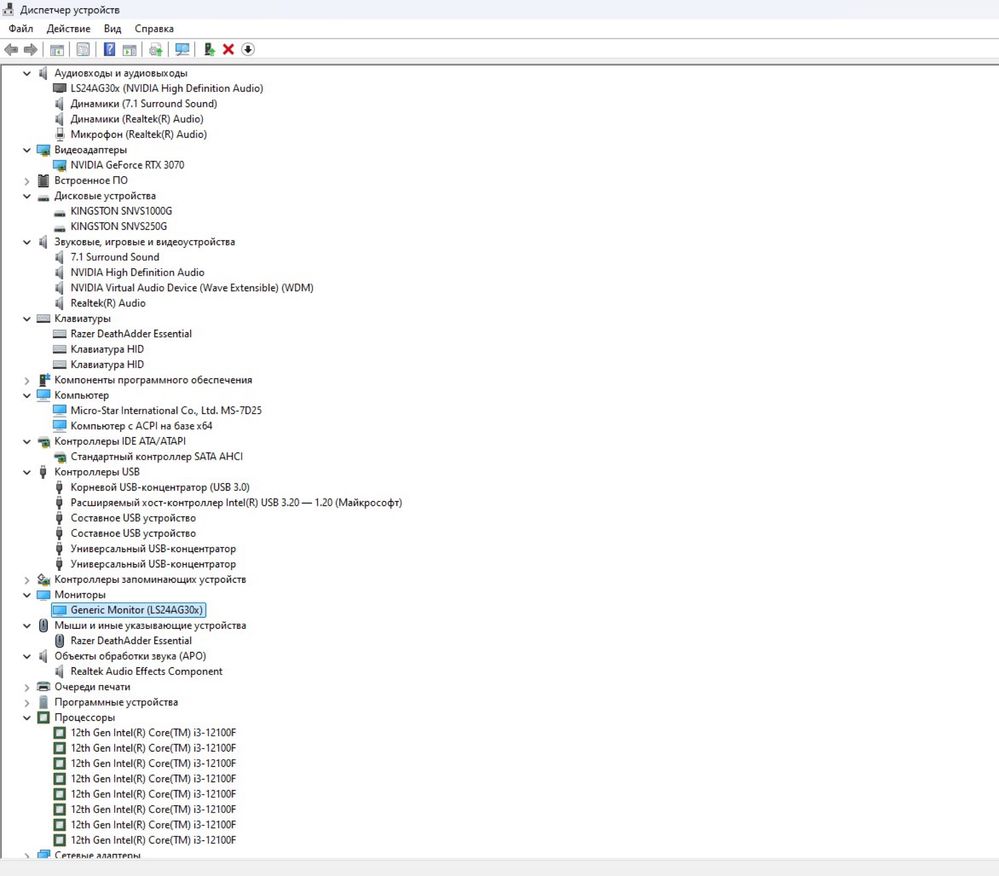
Task: Click the Мыши и иные указывающие устройства mouse icon
Action: pyautogui.click(x=43, y=626)
